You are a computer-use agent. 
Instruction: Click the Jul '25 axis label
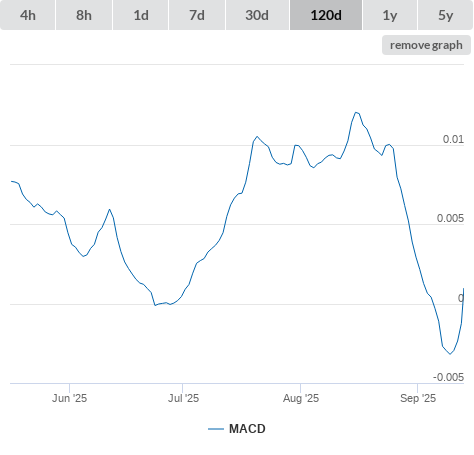pos(183,398)
